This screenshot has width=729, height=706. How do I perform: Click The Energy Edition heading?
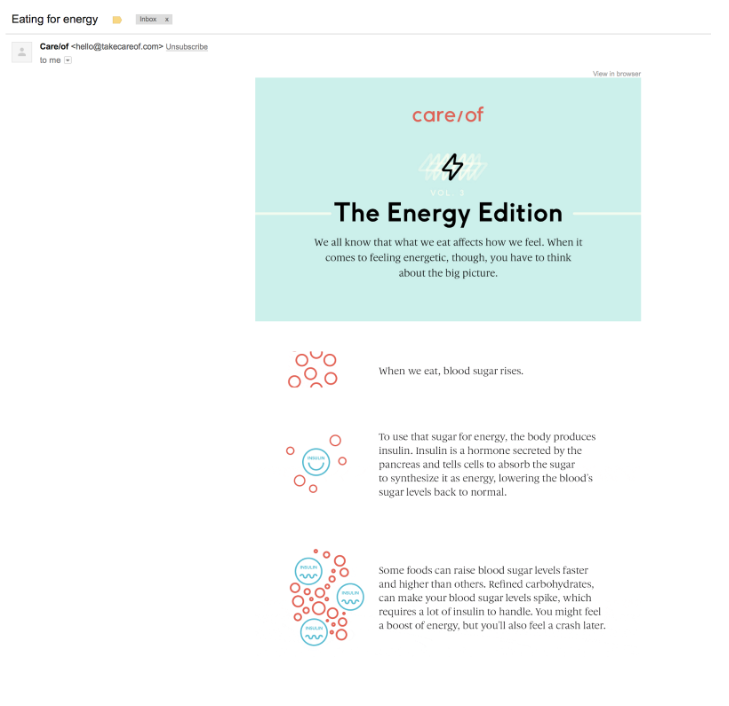[x=448, y=213]
